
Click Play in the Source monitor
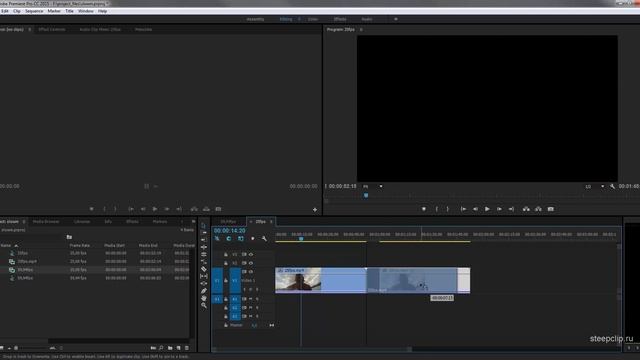[x=155, y=209]
